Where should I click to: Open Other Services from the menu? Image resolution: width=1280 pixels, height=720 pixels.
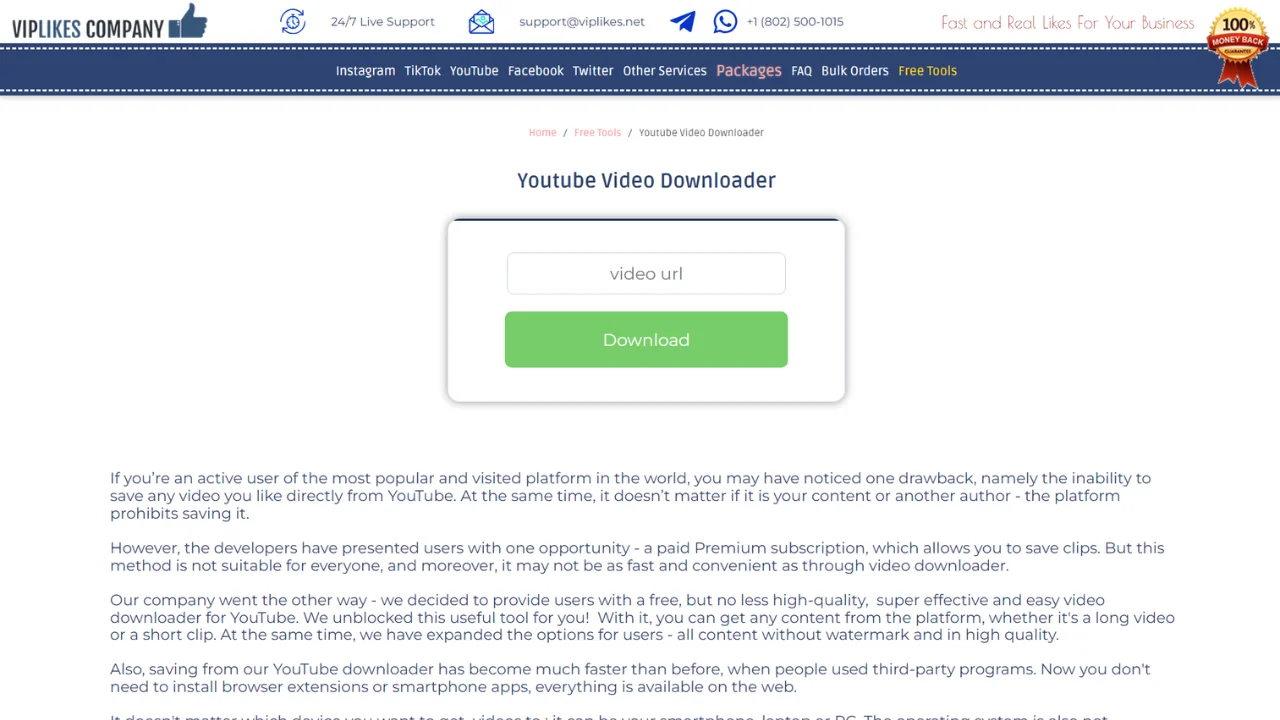pyautogui.click(x=664, y=70)
